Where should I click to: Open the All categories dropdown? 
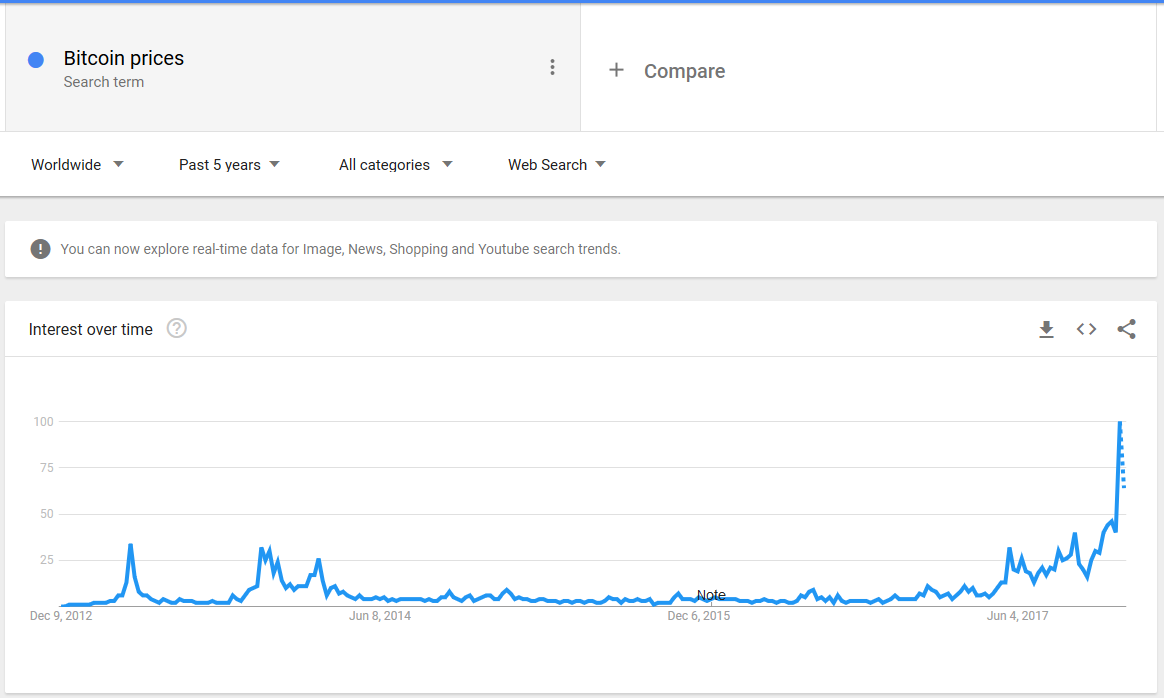[395, 165]
